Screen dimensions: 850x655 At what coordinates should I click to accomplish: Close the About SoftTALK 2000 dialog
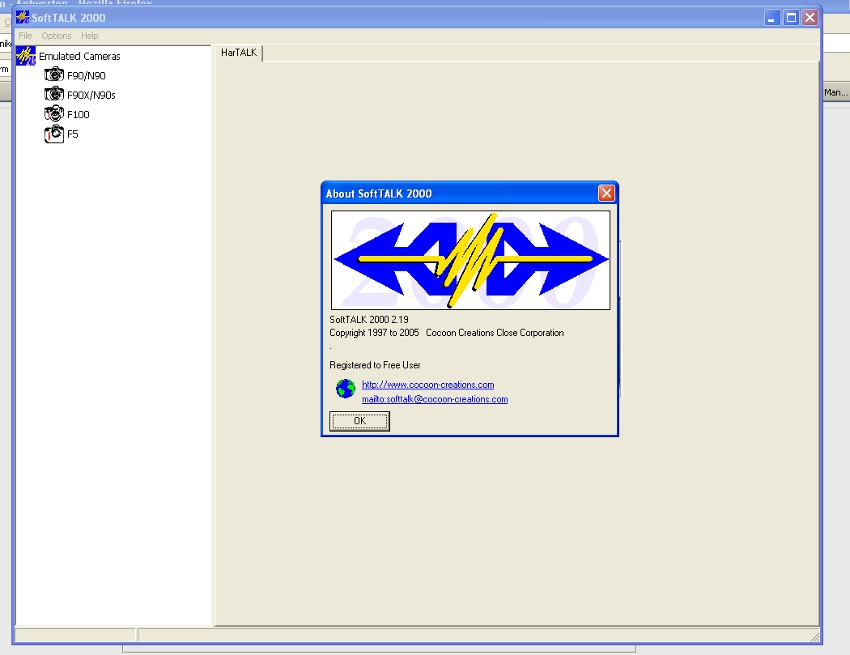tap(606, 193)
